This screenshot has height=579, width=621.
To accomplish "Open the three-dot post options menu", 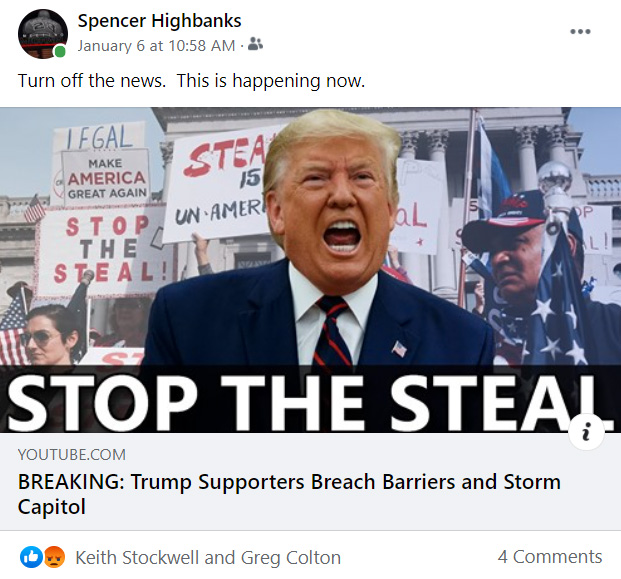I will (580, 31).
